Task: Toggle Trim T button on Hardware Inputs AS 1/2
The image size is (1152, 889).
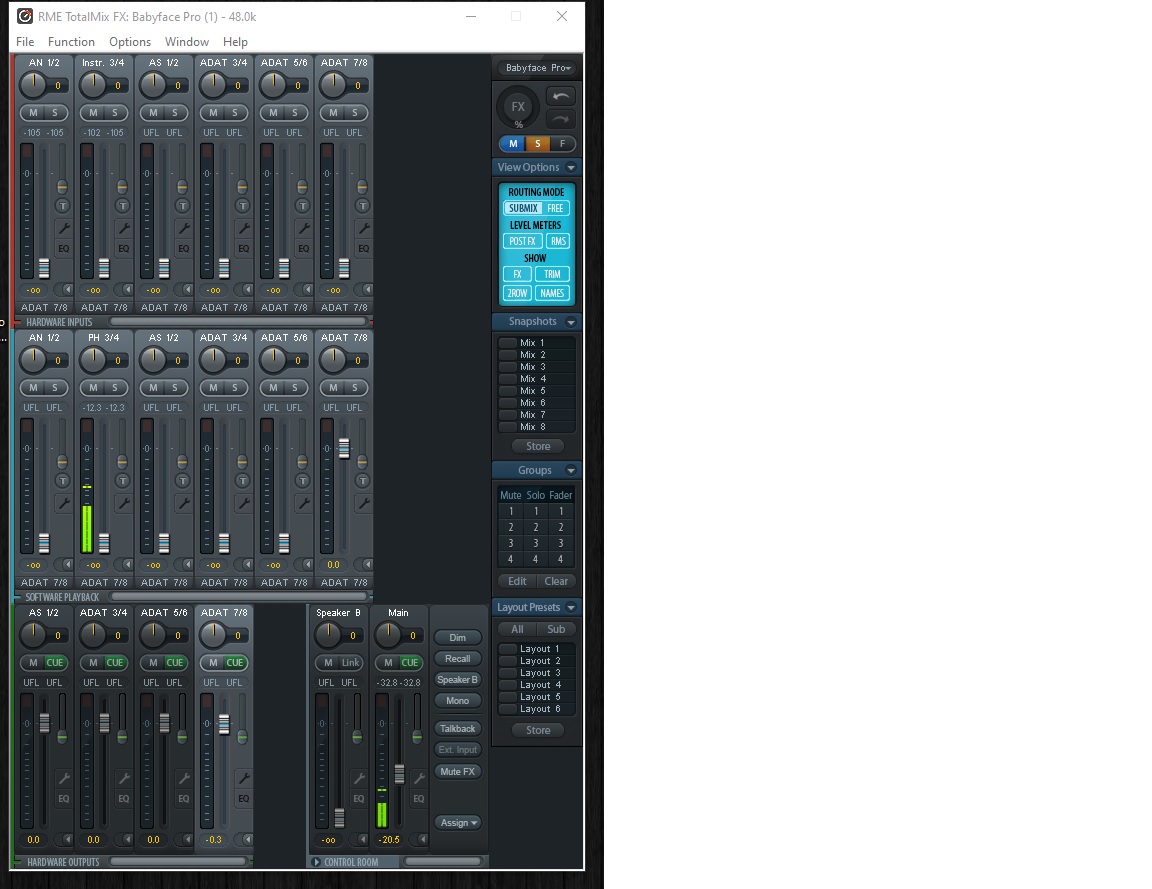Action: (183, 206)
